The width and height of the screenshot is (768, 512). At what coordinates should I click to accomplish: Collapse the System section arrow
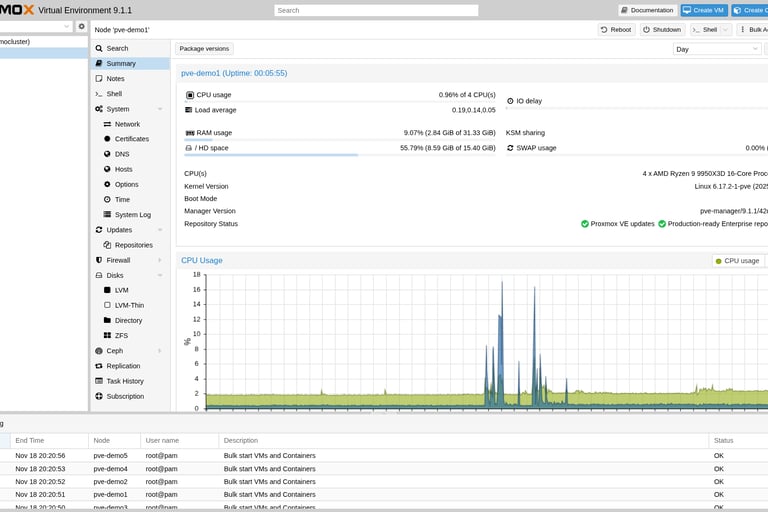(x=160, y=109)
